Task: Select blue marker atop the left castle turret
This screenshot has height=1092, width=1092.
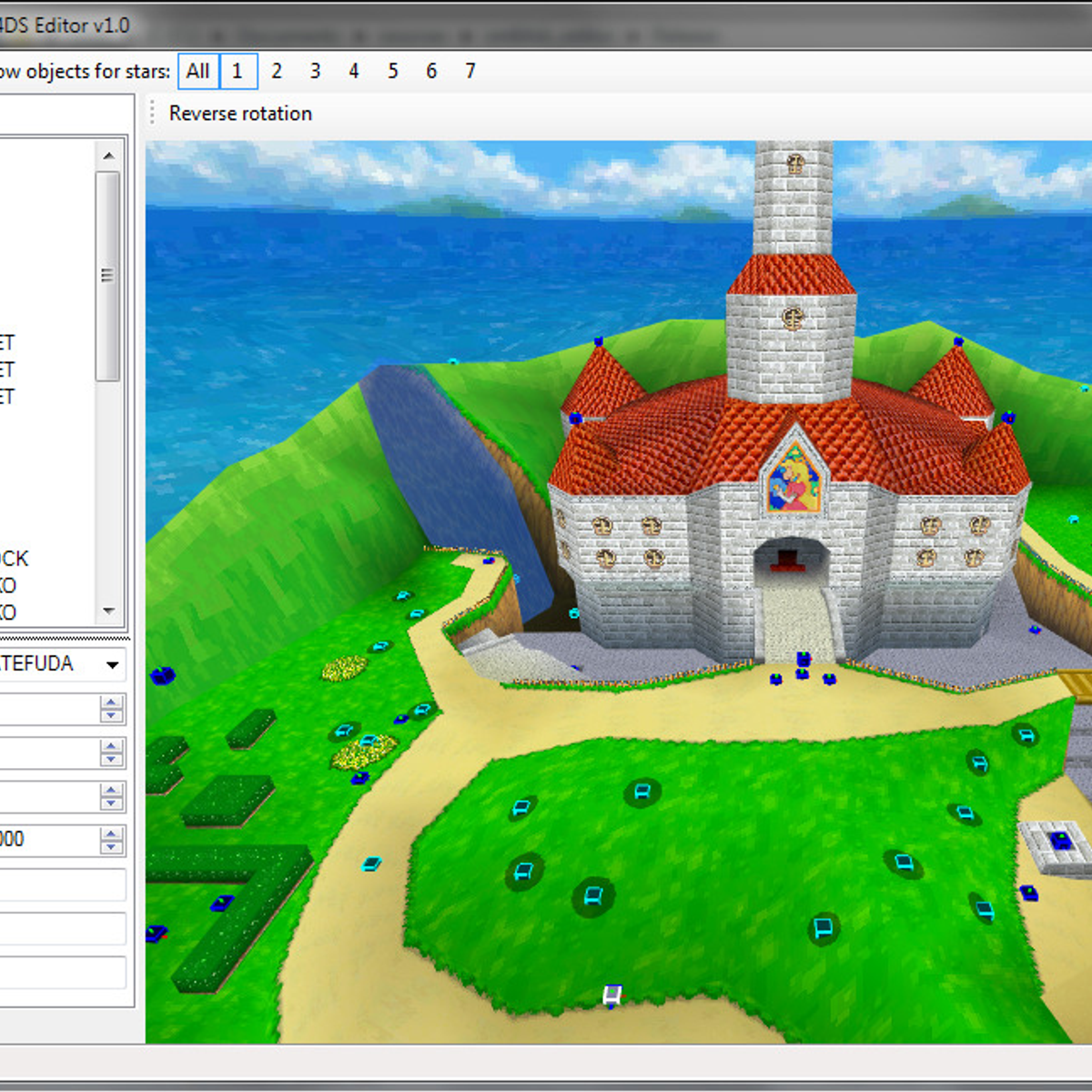Action: pos(599,342)
